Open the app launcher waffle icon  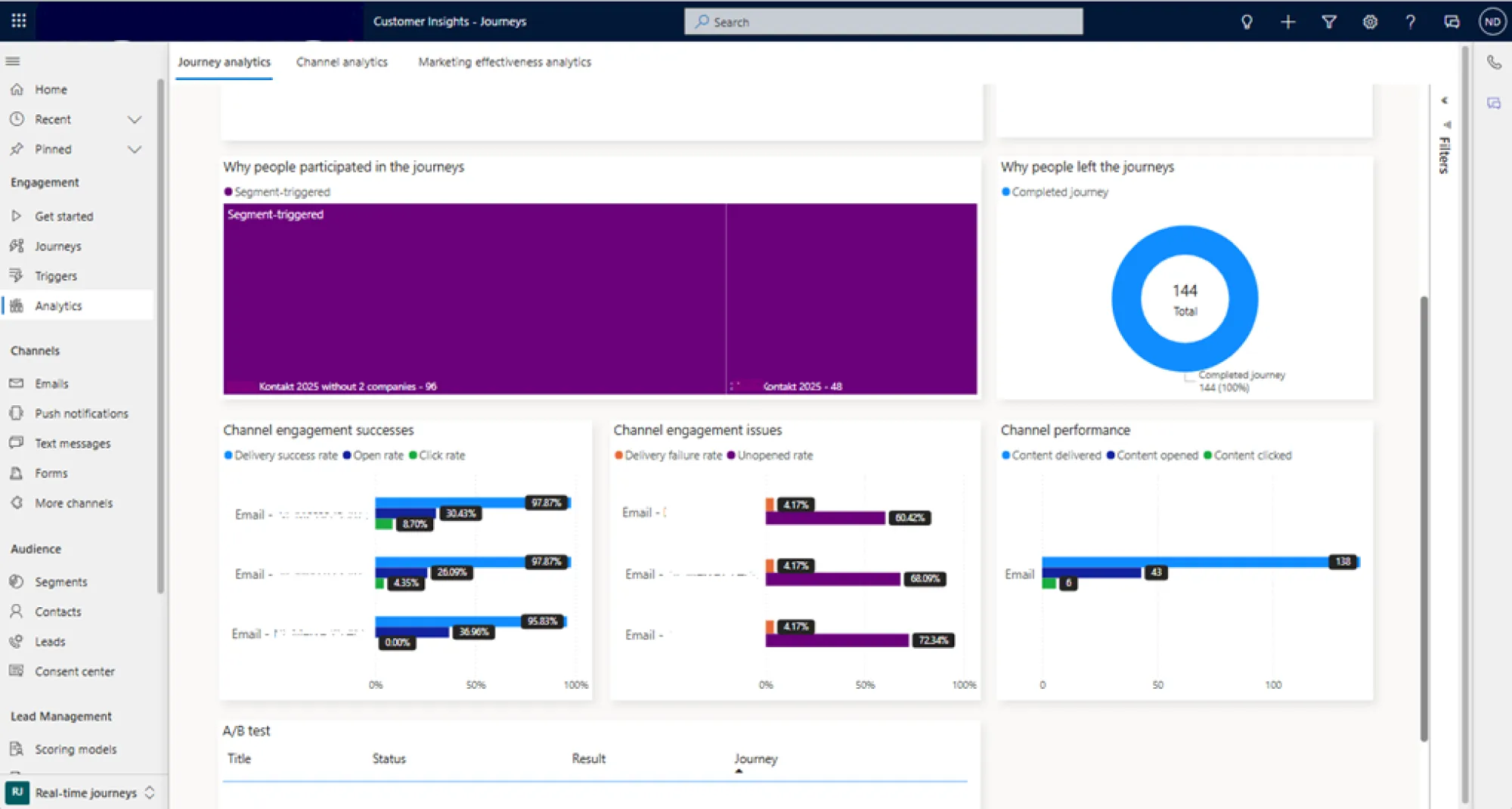click(19, 21)
